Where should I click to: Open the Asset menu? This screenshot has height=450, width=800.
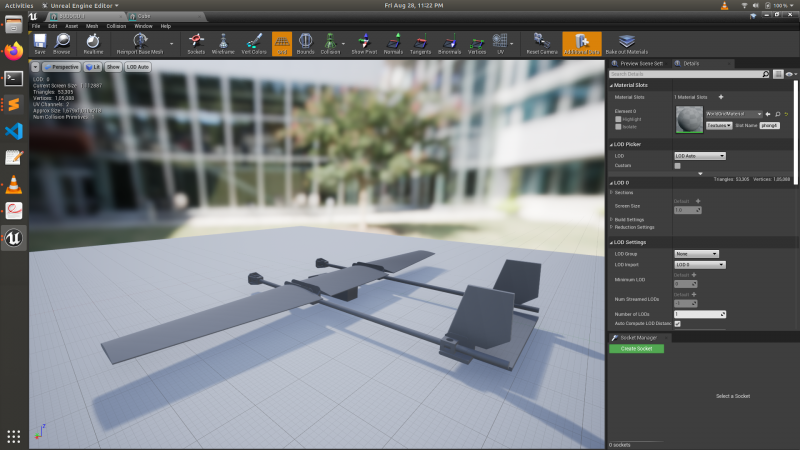[x=71, y=26]
